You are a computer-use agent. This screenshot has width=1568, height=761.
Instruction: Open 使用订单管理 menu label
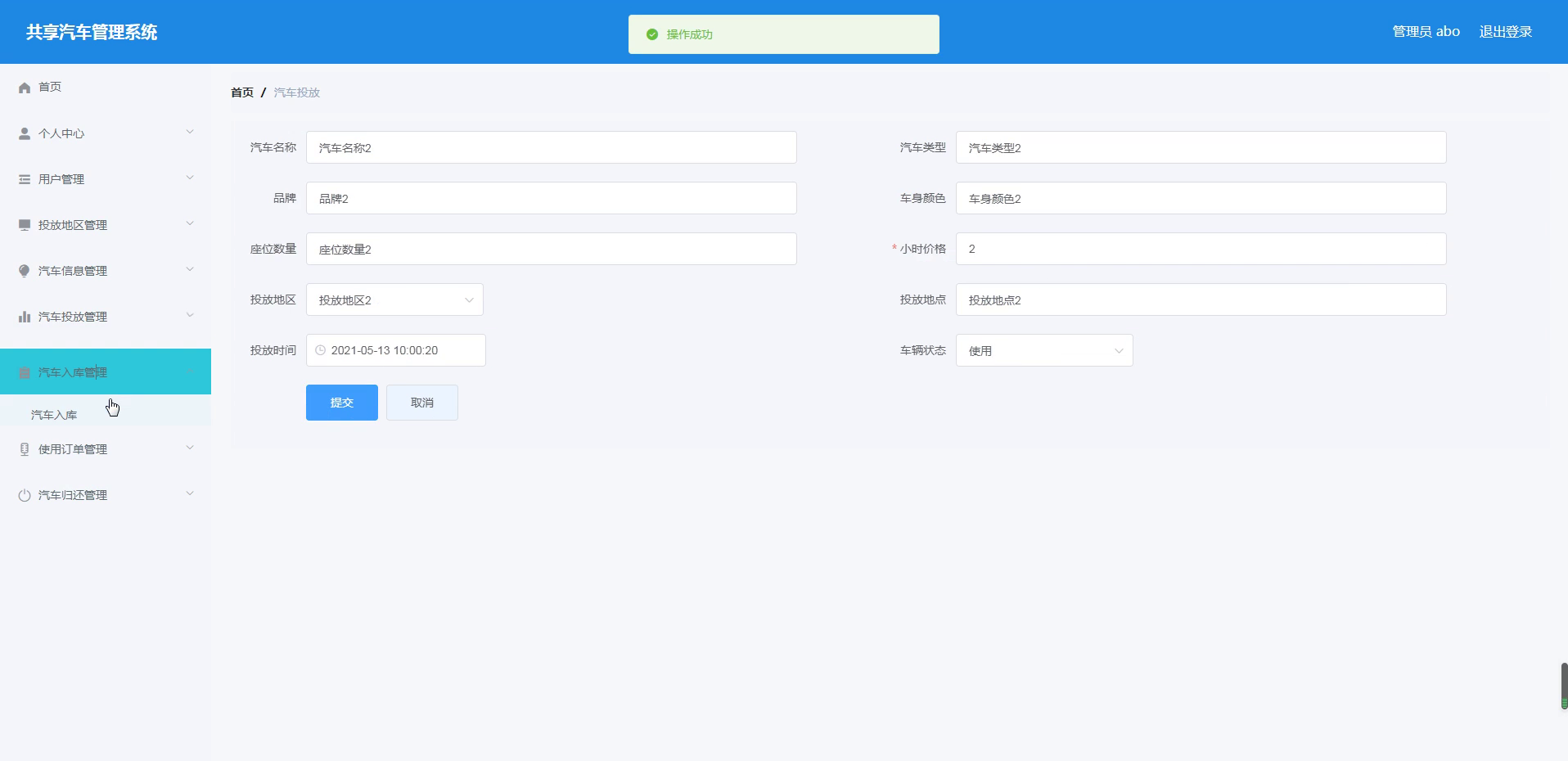click(73, 449)
